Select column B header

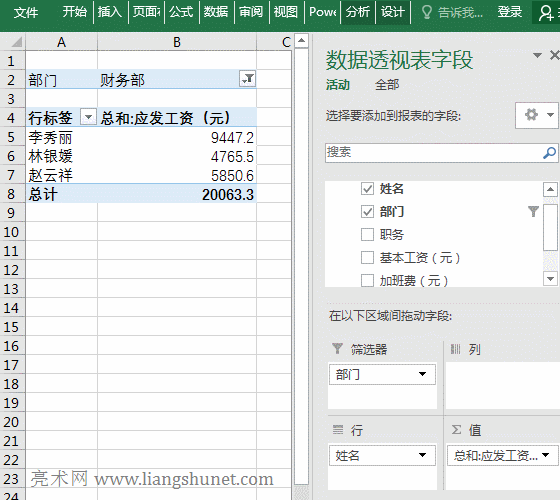point(177,42)
